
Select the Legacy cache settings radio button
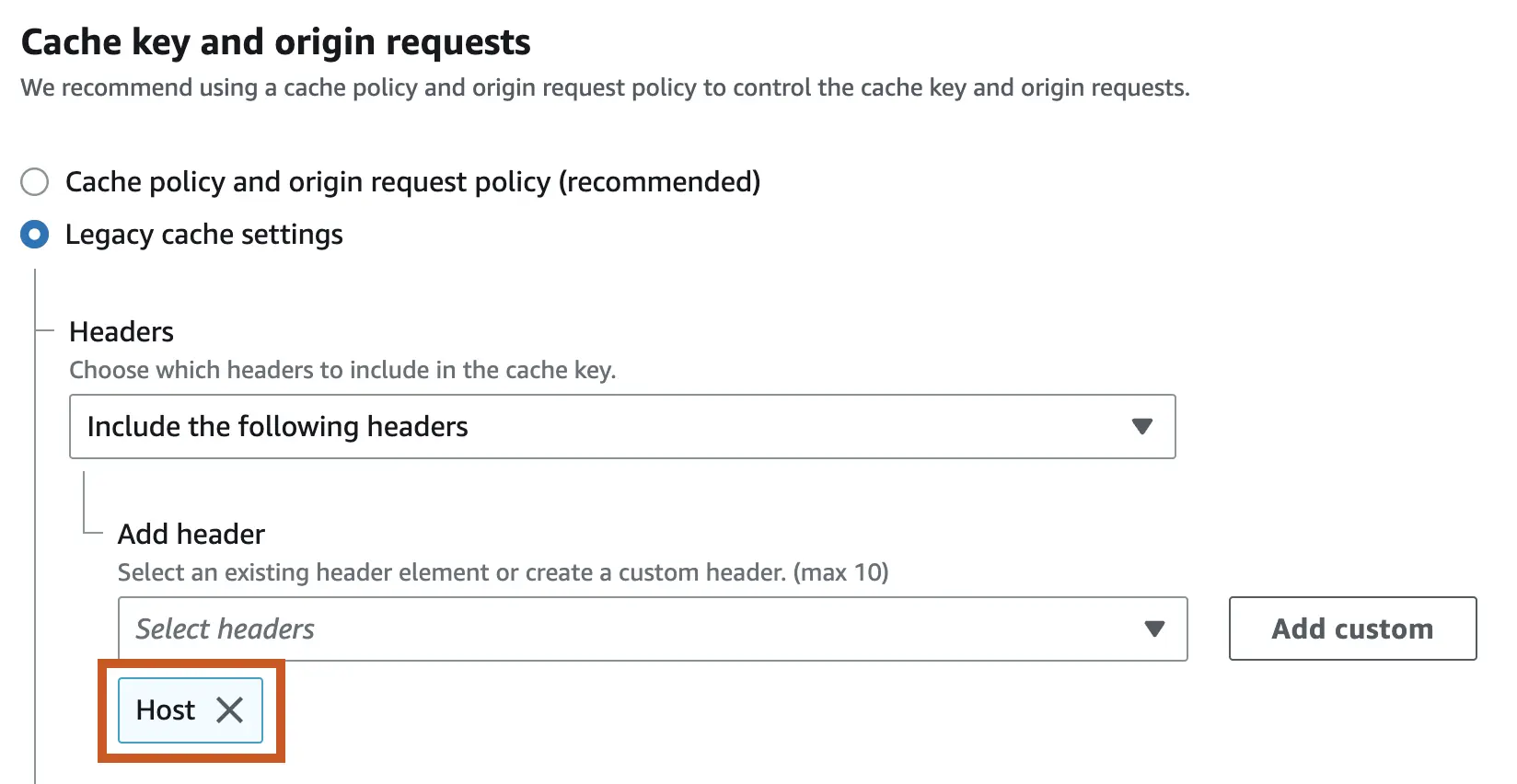point(35,235)
